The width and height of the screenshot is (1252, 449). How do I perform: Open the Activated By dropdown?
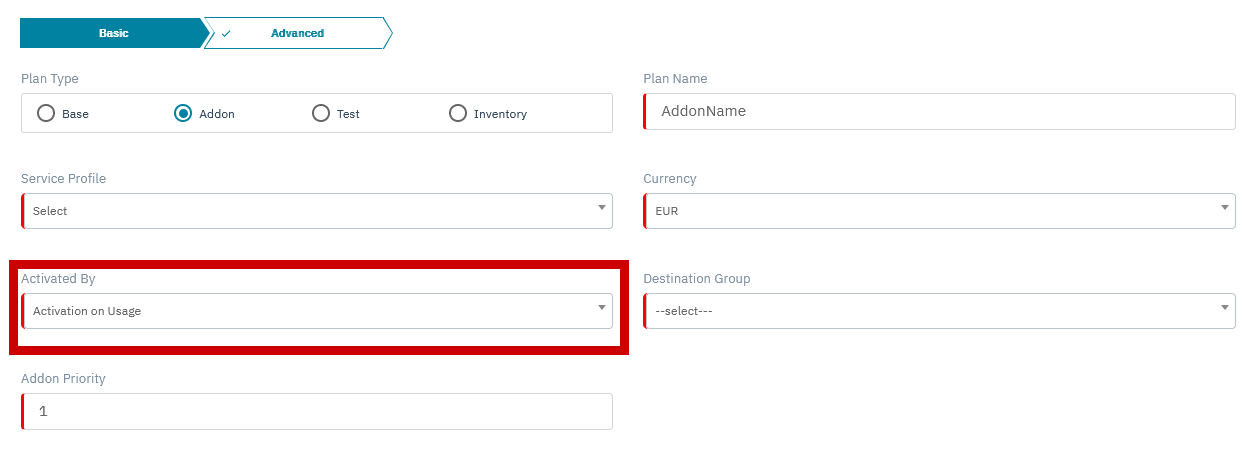click(x=316, y=311)
